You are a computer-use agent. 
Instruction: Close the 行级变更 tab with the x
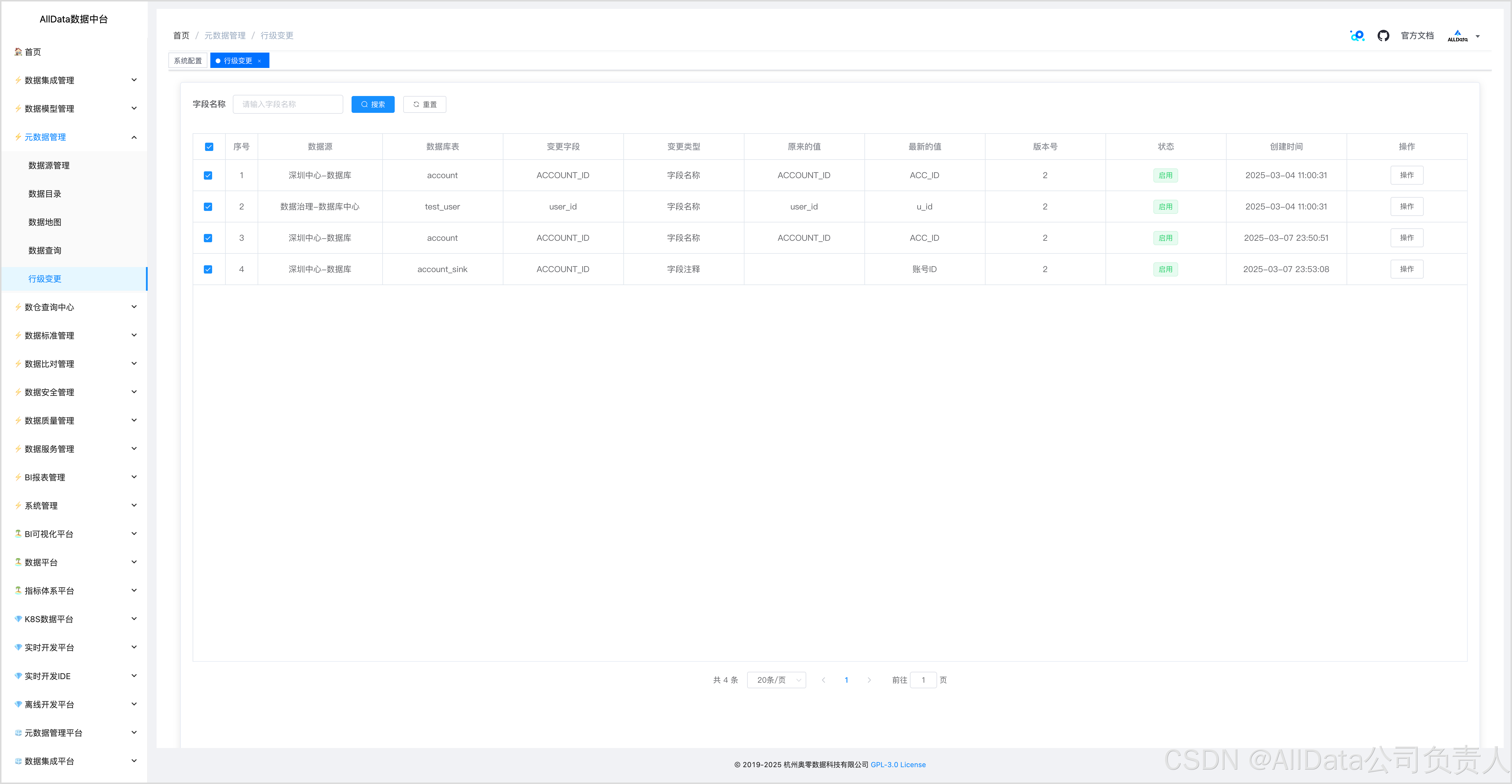click(259, 61)
